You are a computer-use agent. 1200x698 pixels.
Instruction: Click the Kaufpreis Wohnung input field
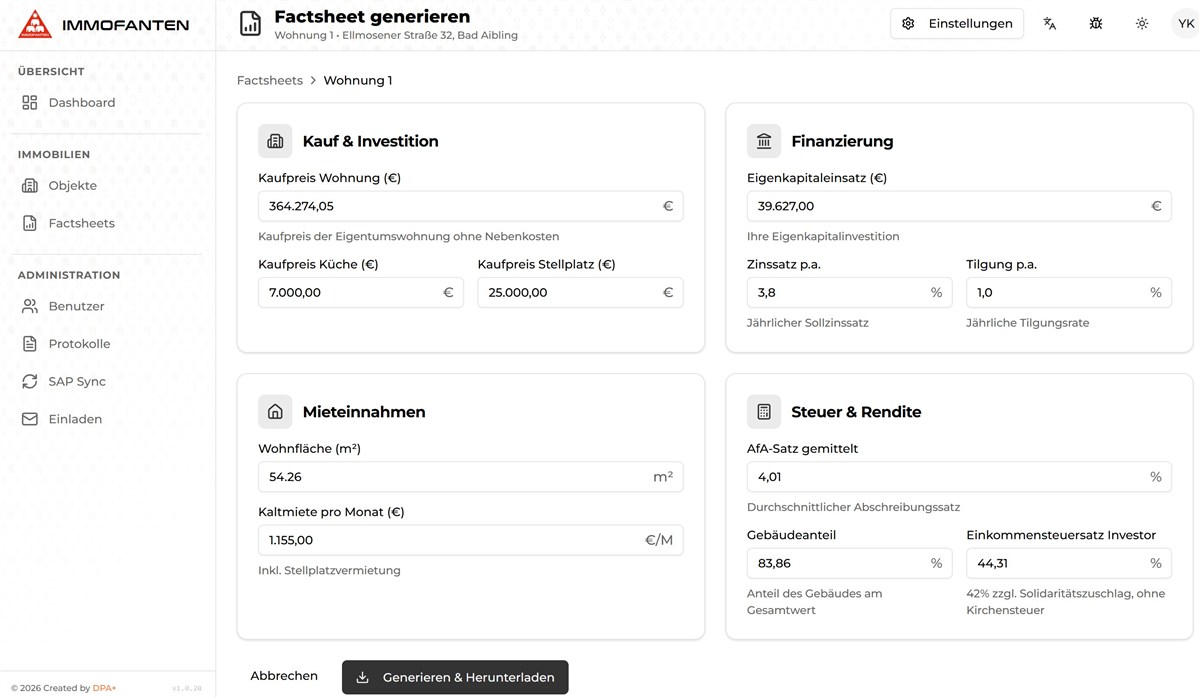[470, 206]
